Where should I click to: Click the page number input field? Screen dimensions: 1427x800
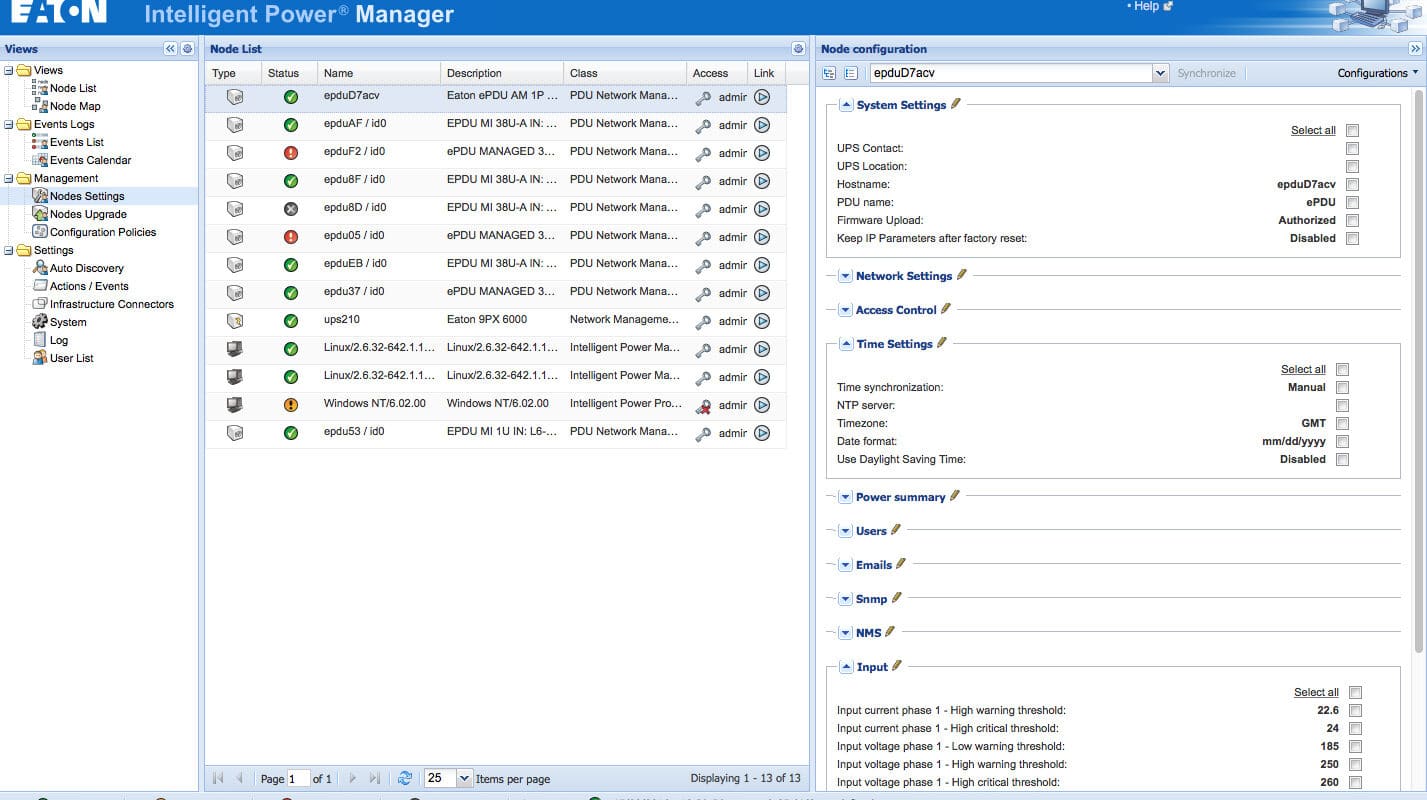coord(298,778)
